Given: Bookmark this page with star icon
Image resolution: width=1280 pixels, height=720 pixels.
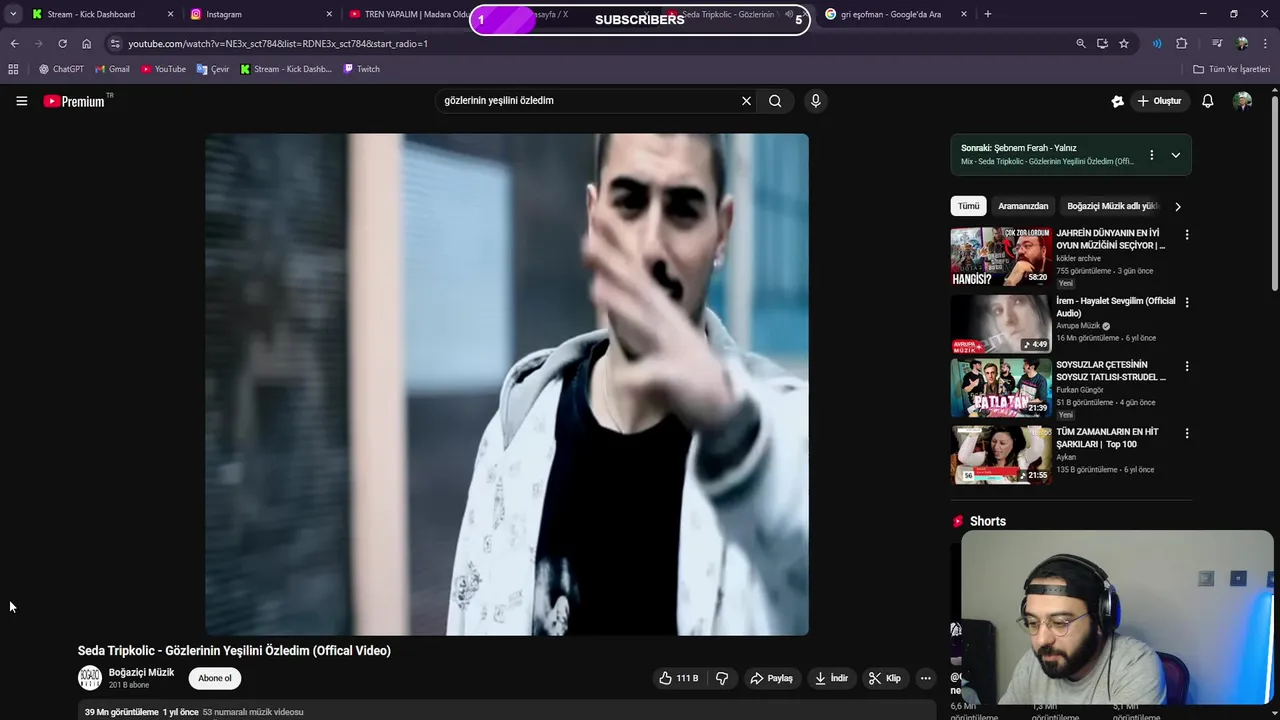Looking at the screenshot, I should click(x=1124, y=44).
